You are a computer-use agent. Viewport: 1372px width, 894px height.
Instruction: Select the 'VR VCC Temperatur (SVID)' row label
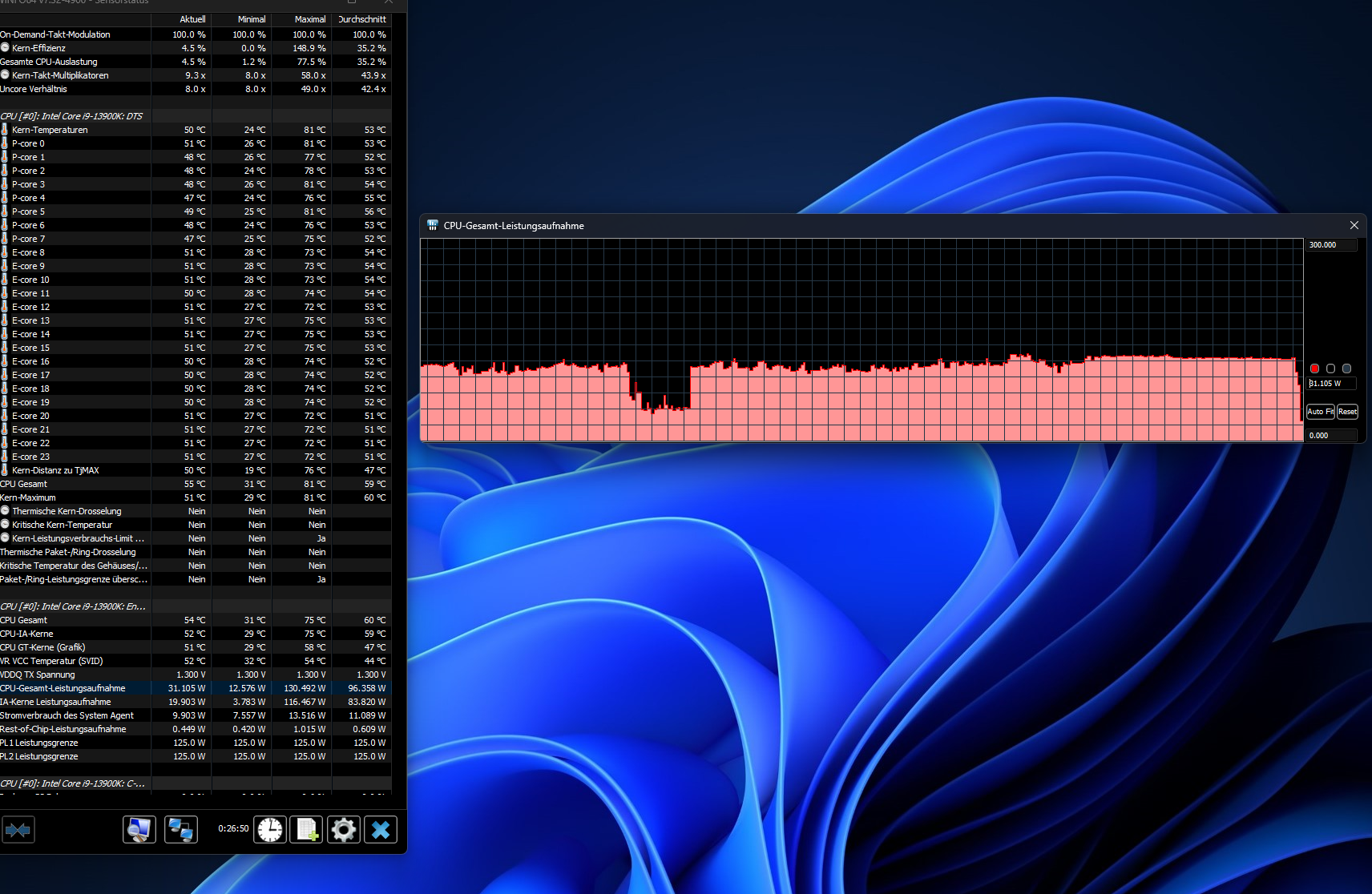(x=51, y=661)
